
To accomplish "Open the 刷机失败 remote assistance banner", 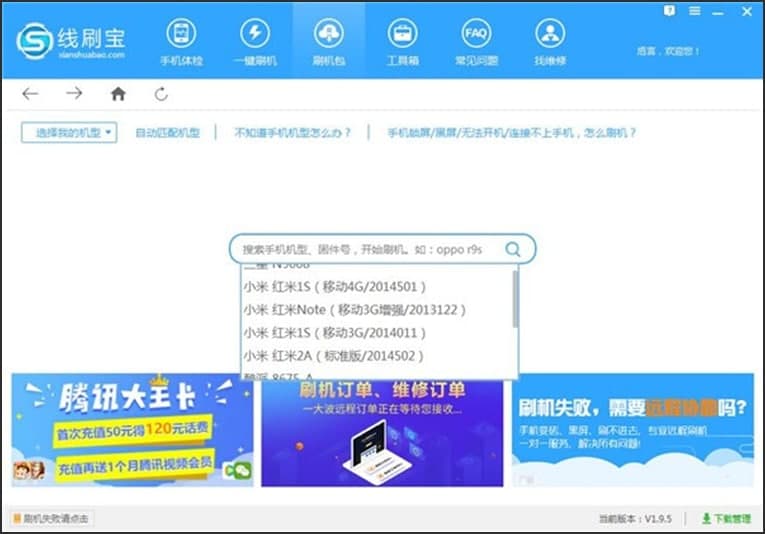I will click(x=633, y=430).
